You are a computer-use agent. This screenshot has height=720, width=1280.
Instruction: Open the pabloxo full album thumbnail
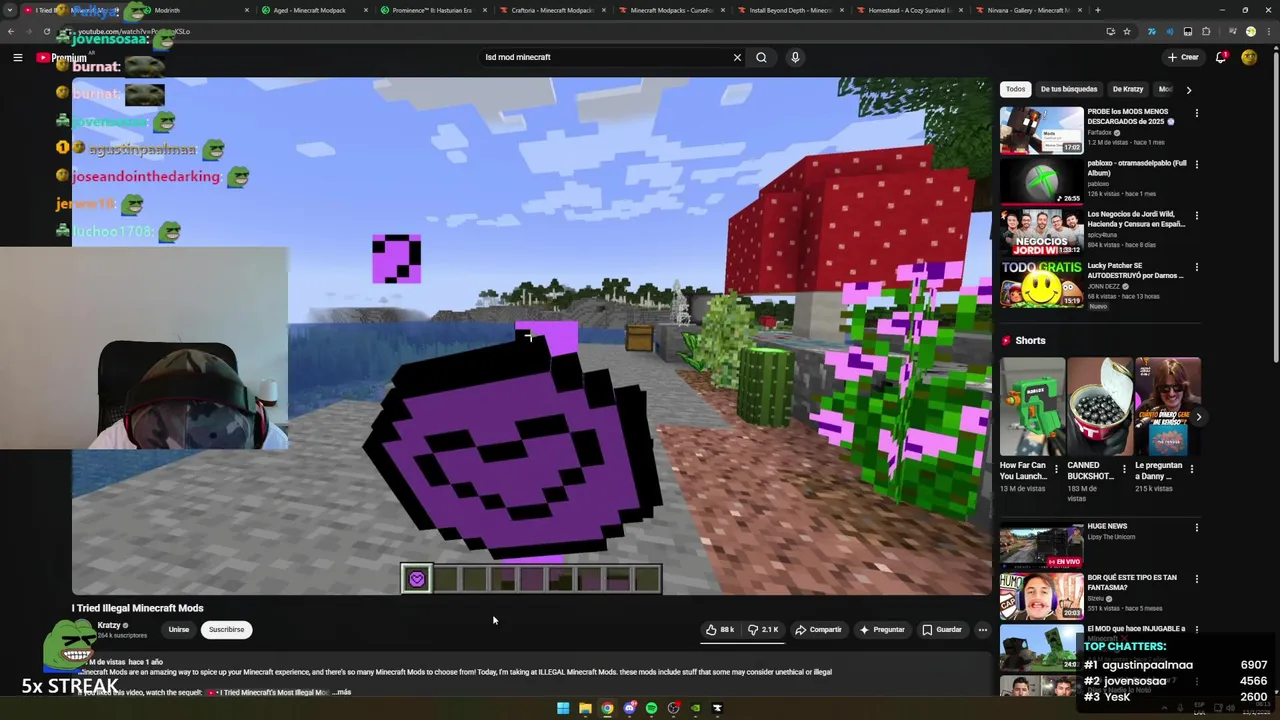(x=1041, y=181)
